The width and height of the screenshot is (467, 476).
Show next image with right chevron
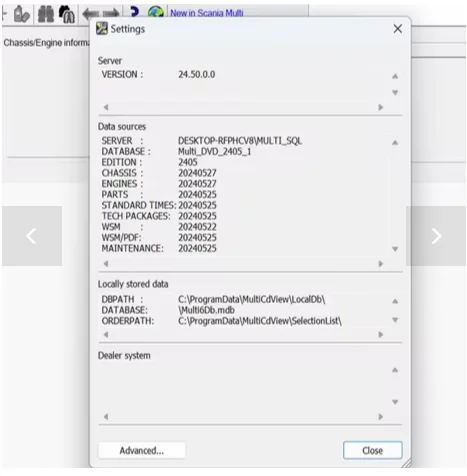436,236
